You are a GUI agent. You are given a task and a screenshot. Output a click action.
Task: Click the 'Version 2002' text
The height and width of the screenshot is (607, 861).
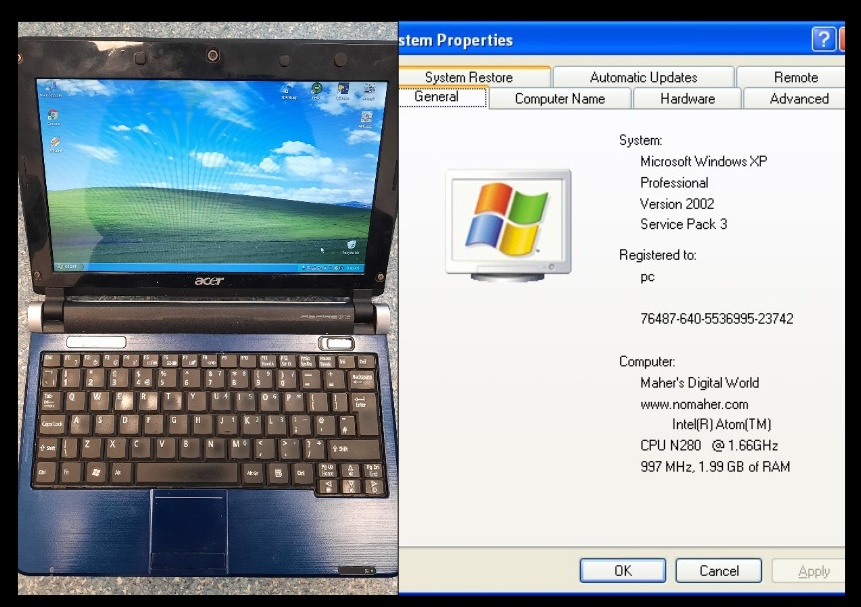tap(677, 204)
